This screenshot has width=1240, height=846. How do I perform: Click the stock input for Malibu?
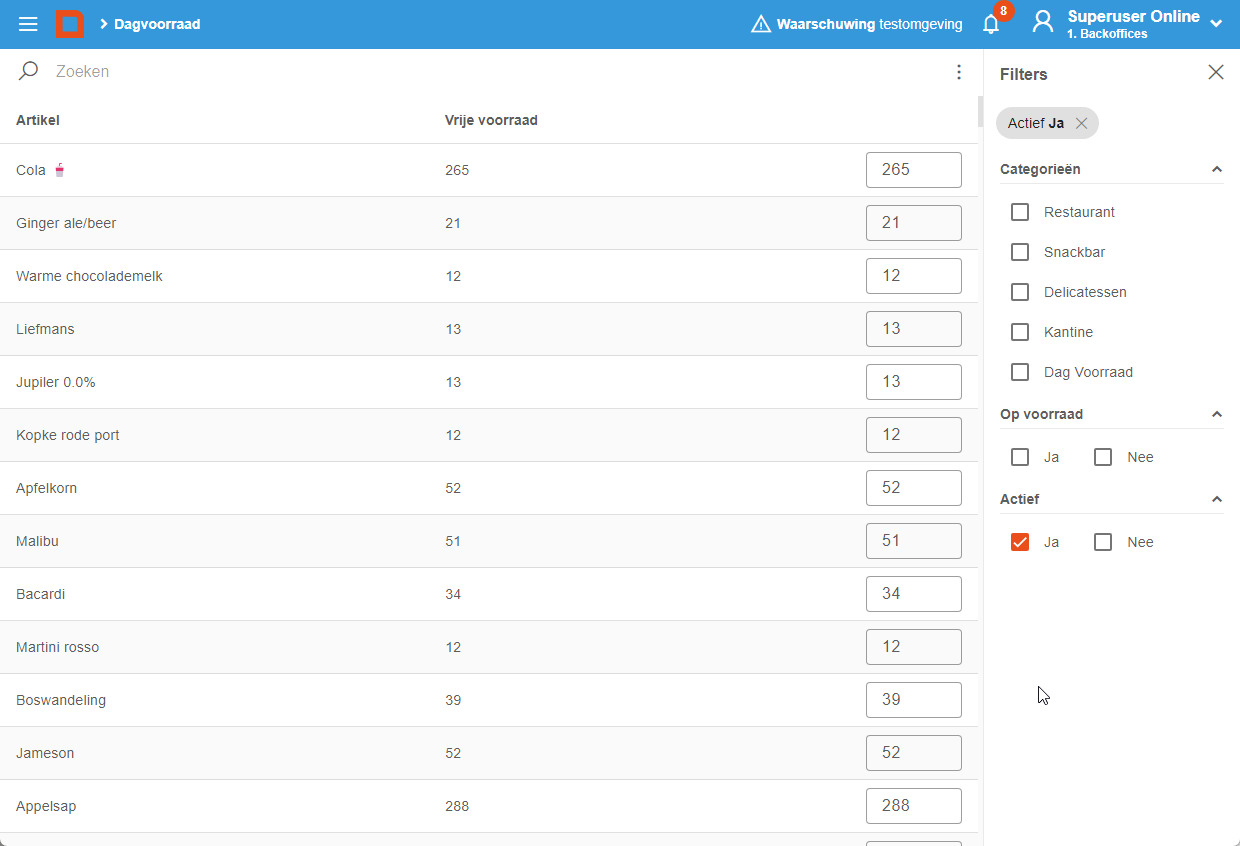tap(914, 541)
